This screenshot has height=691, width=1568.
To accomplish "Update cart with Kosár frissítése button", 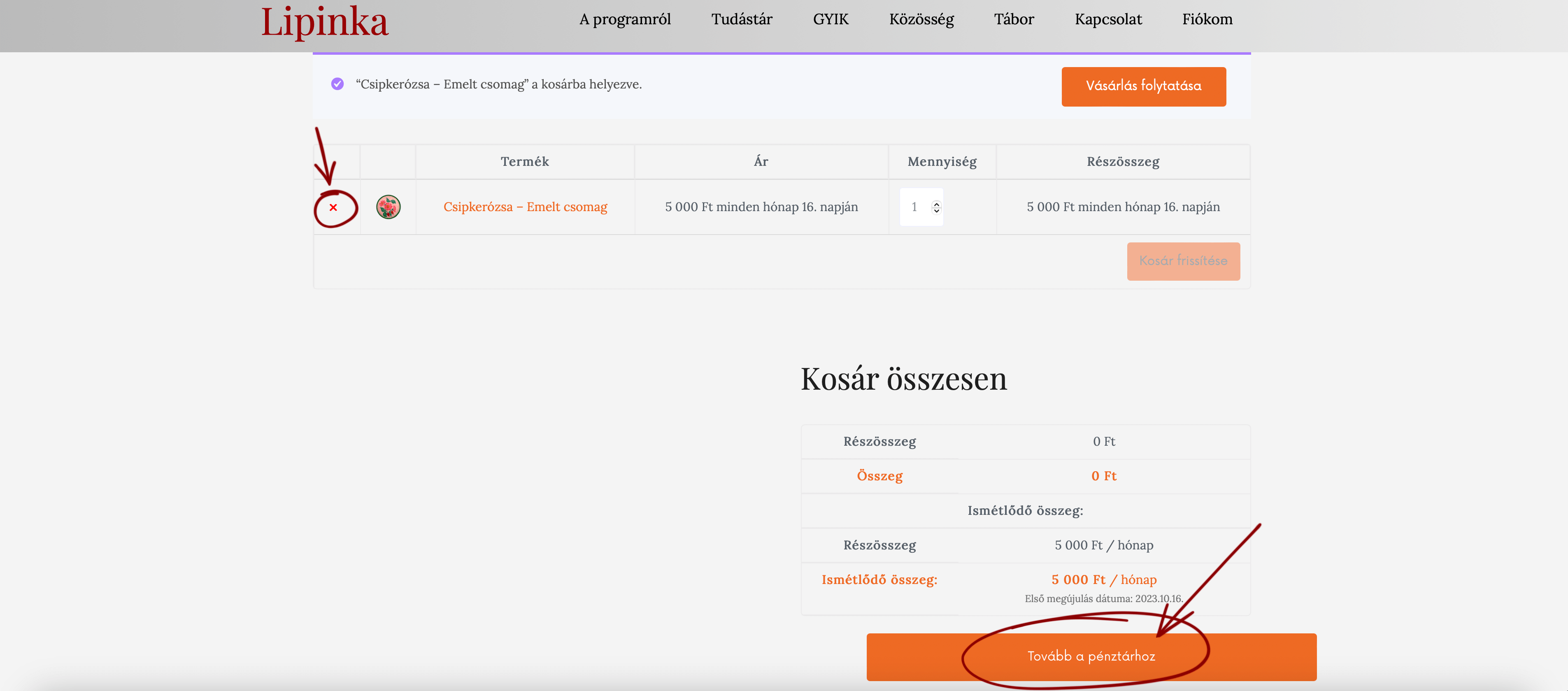I will [1183, 261].
